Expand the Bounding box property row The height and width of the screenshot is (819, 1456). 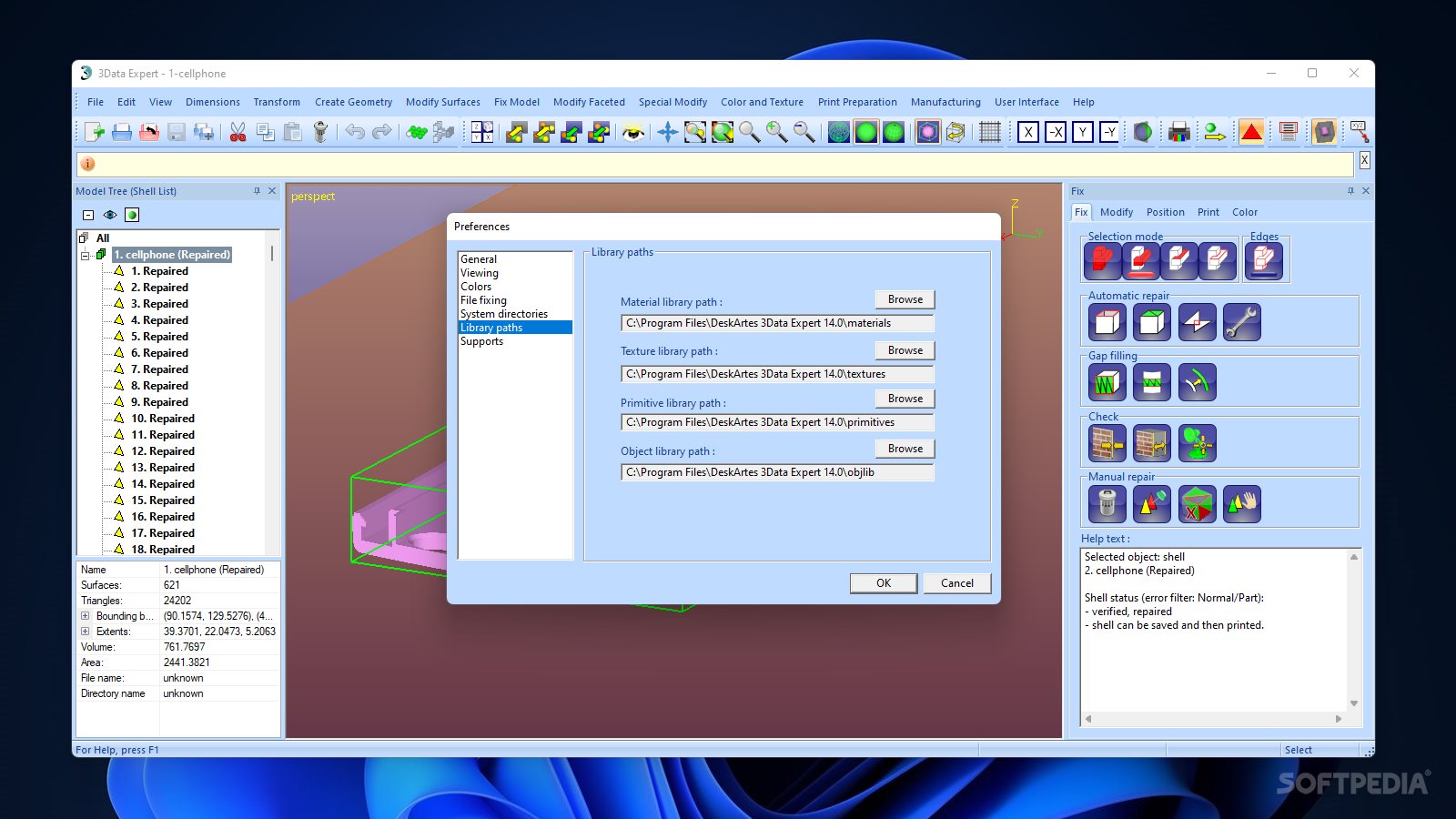click(86, 616)
